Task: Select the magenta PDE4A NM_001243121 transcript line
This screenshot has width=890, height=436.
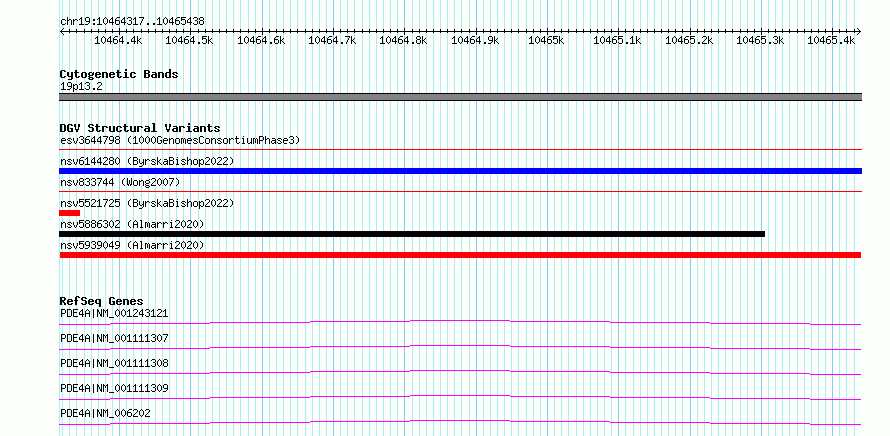Action: [460, 322]
